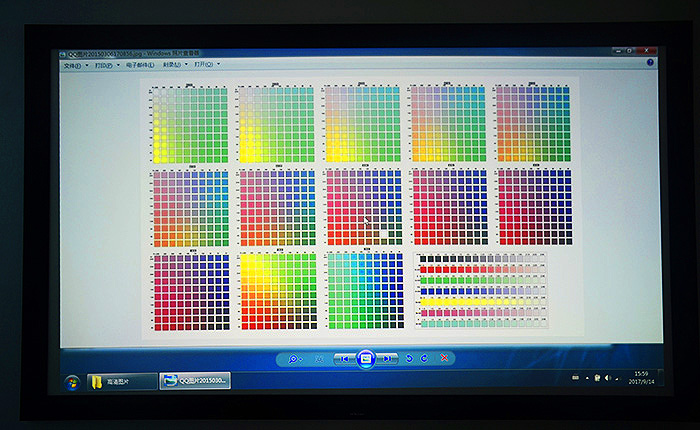This screenshot has height=430, width=700.
Task: Open the zoom magnifier control
Action: [295, 358]
